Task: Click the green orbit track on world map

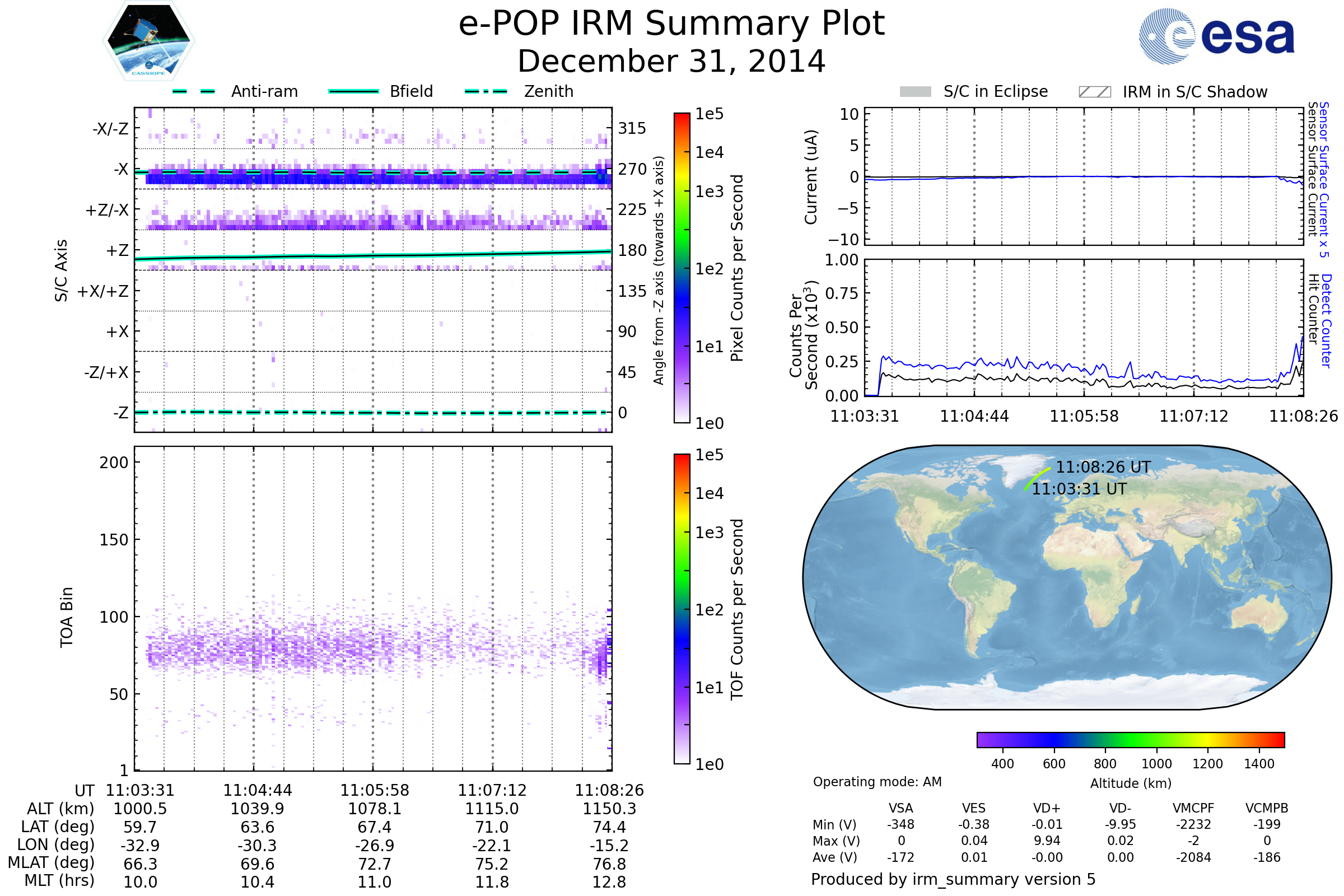Action: tap(1036, 478)
